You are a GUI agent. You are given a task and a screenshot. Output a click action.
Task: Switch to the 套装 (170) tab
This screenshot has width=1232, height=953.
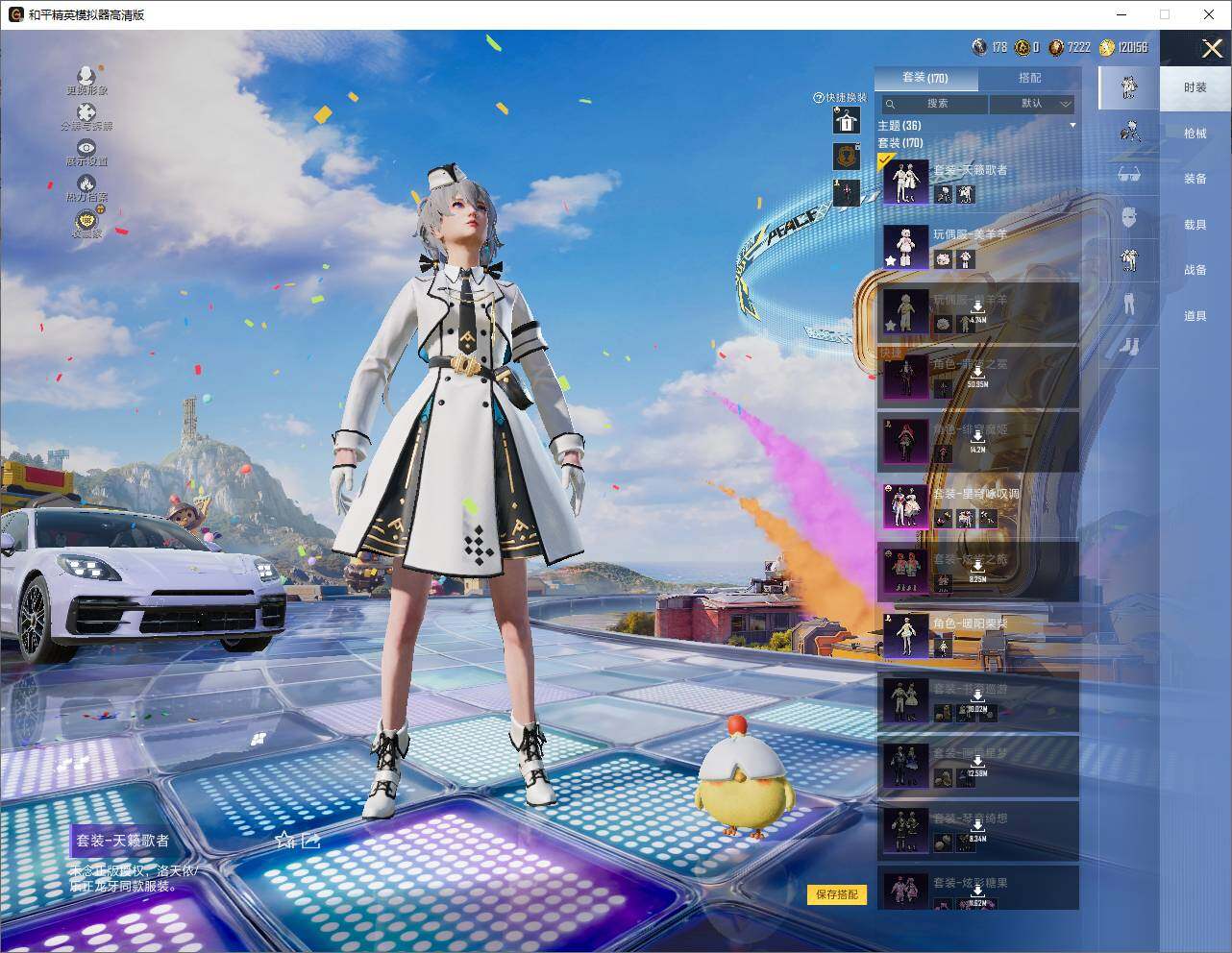tap(925, 78)
